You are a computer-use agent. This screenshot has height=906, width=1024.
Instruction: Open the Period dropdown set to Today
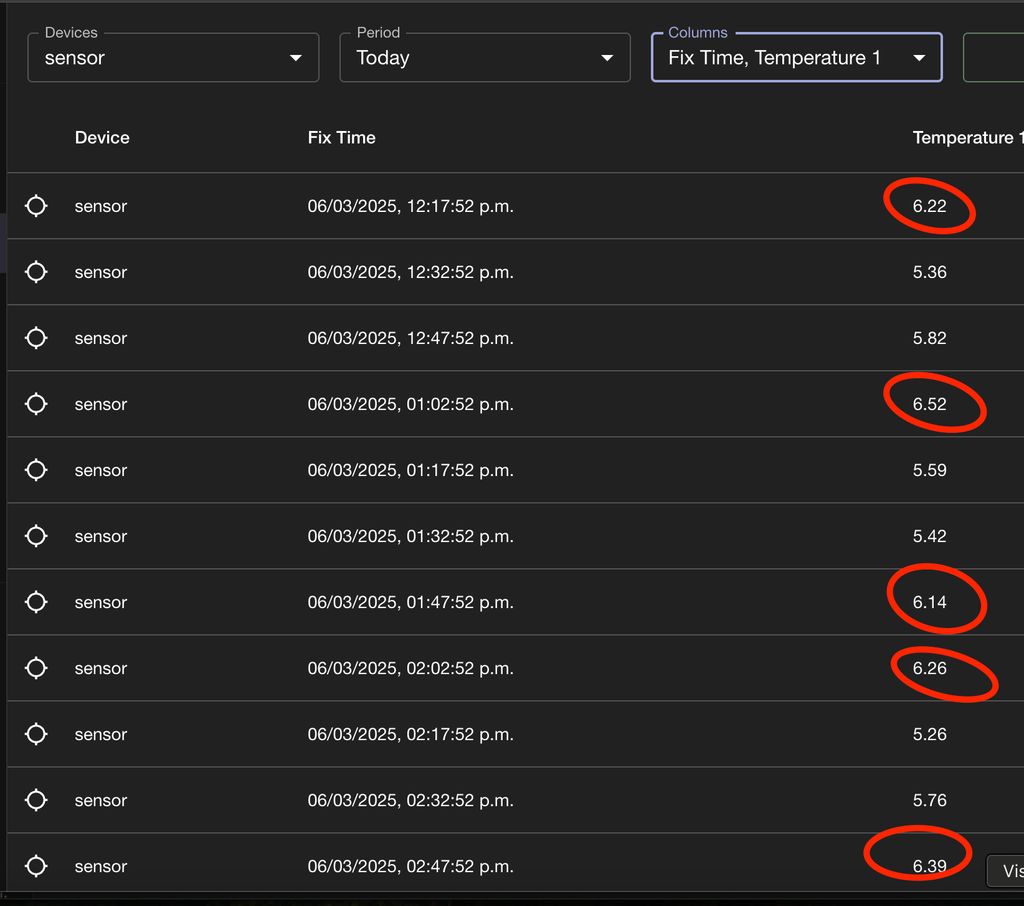tap(485, 58)
